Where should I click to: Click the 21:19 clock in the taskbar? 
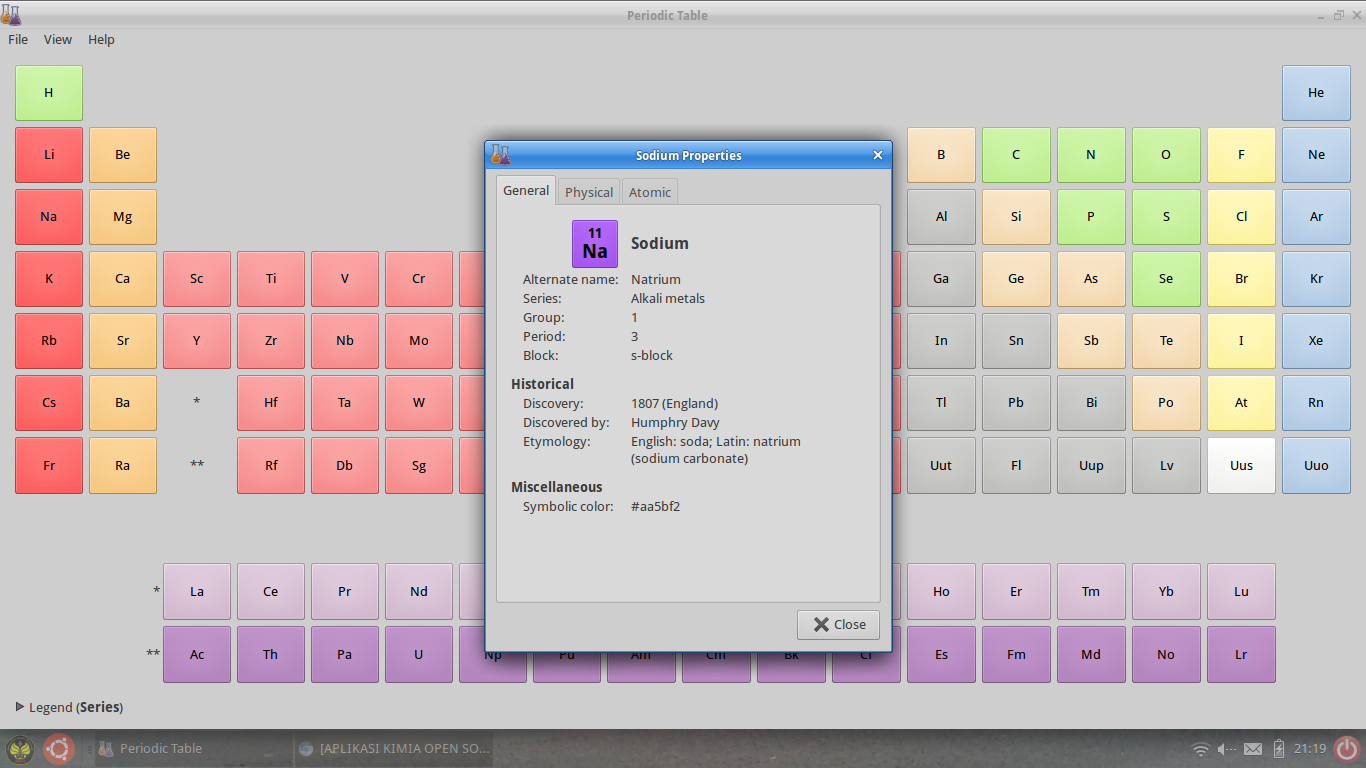1310,749
